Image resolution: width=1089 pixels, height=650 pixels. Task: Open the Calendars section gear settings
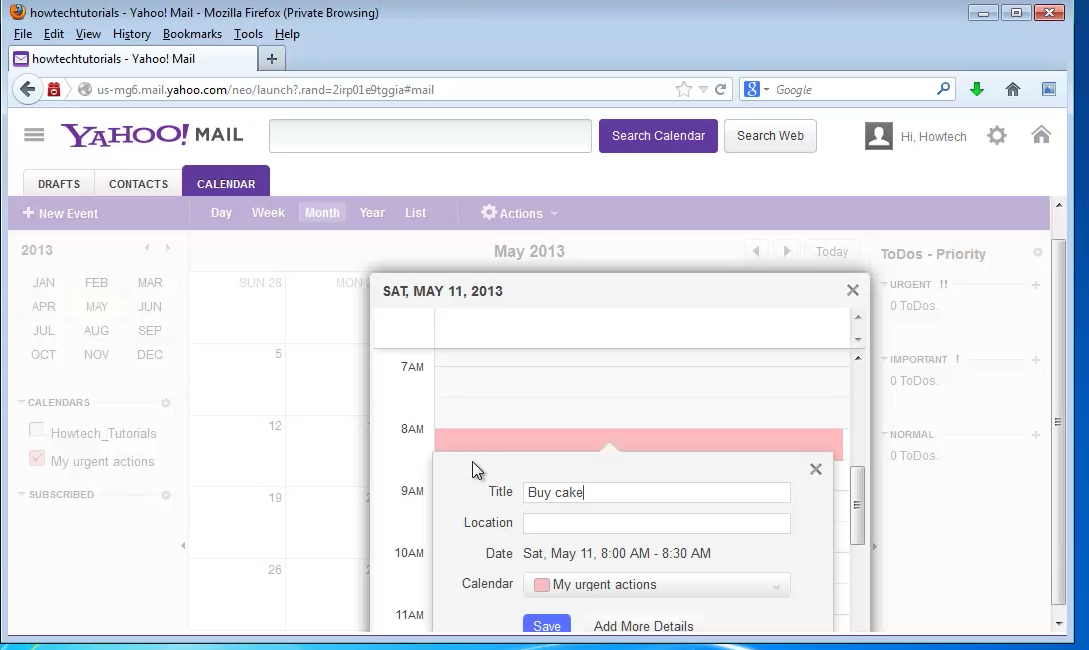click(166, 403)
